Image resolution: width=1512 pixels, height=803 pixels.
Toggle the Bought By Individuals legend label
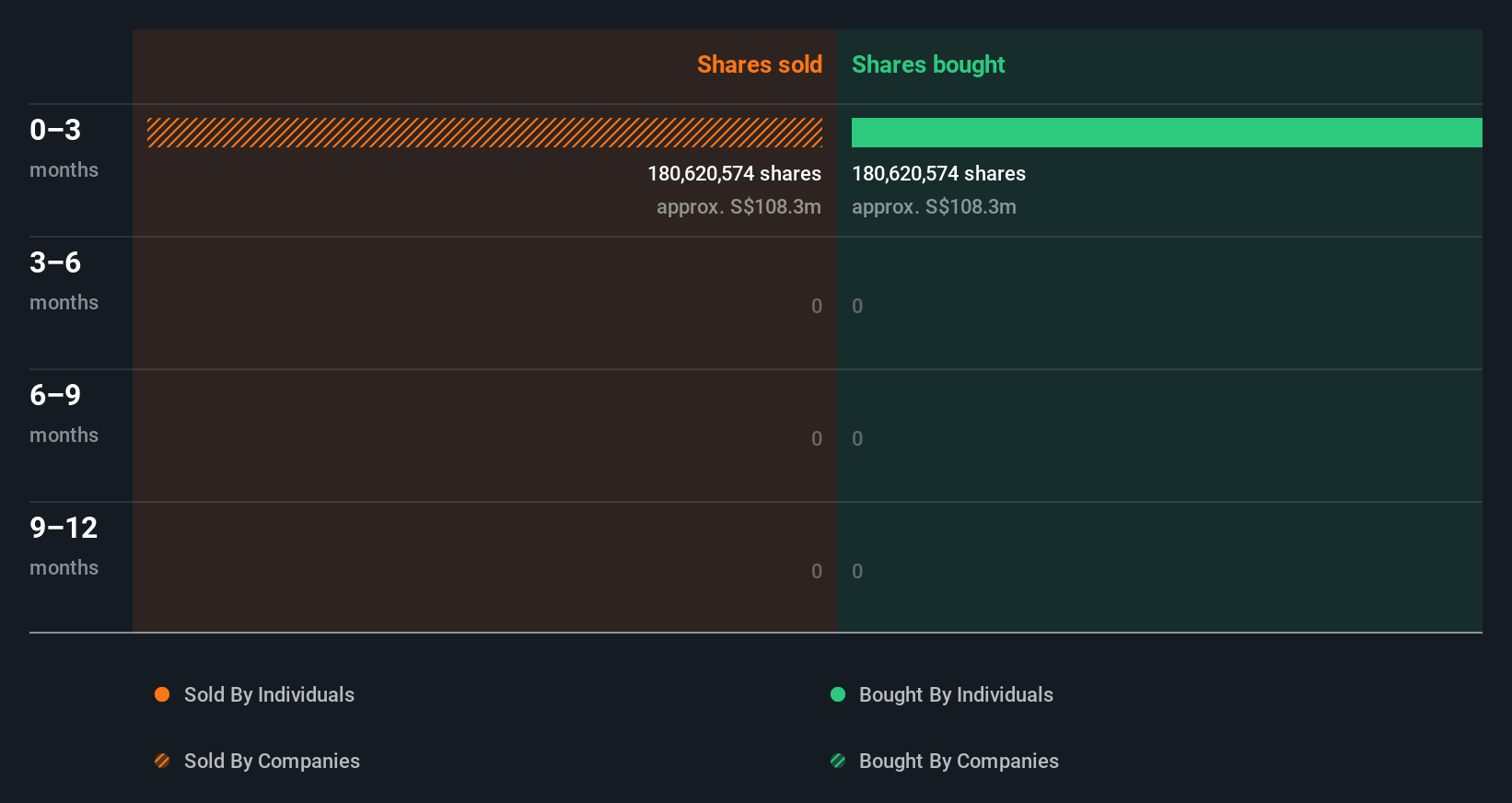pyautogui.click(x=956, y=695)
